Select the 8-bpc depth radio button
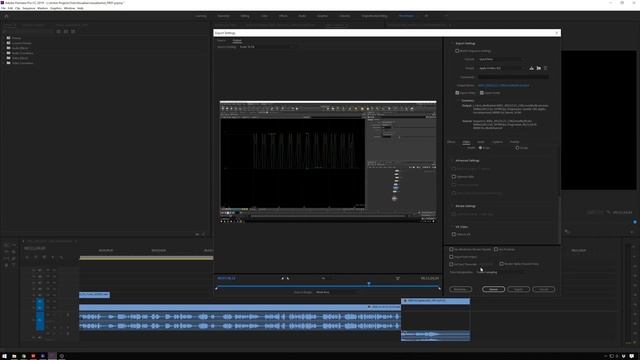The width and height of the screenshot is (640, 360). tap(480, 148)
